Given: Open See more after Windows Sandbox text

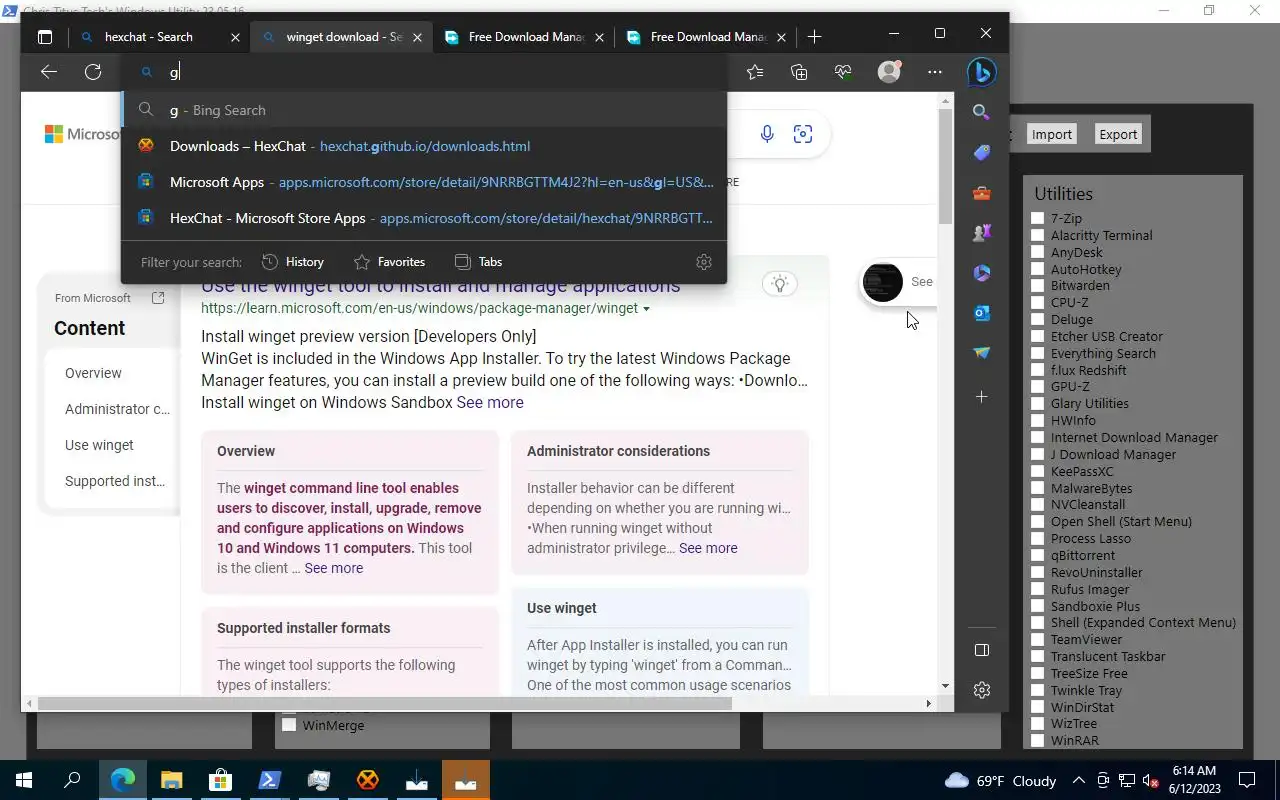Looking at the screenshot, I should pos(490,402).
